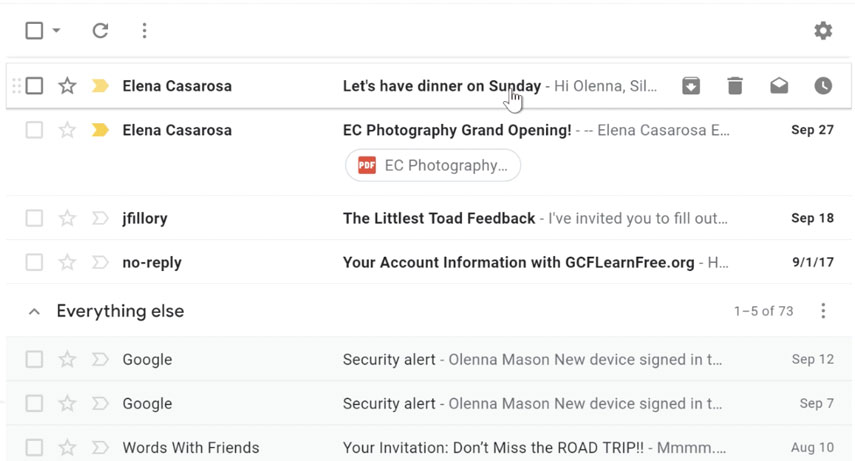This screenshot has height=461, width=855.
Task: Click the Refresh inbox icon
Action: 100,31
